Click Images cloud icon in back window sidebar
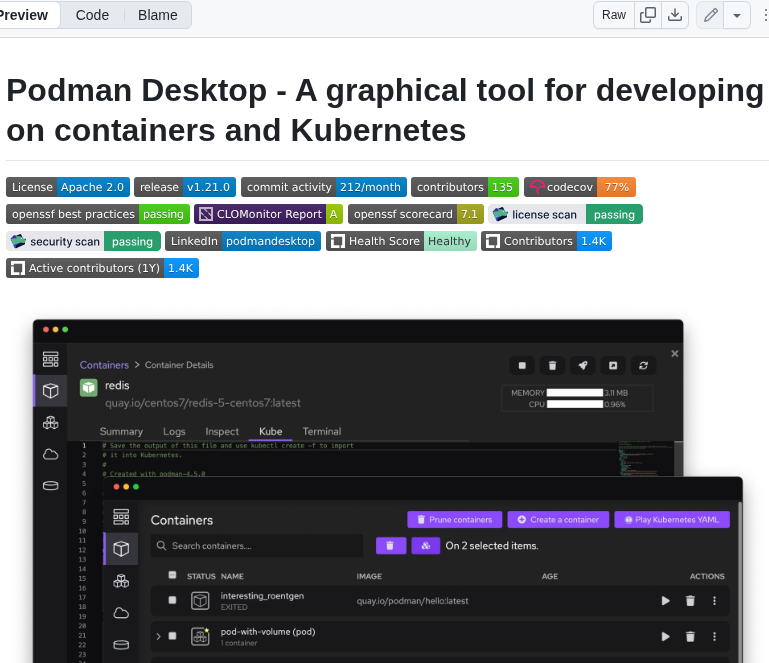The width and height of the screenshot is (769, 663). coord(51,454)
